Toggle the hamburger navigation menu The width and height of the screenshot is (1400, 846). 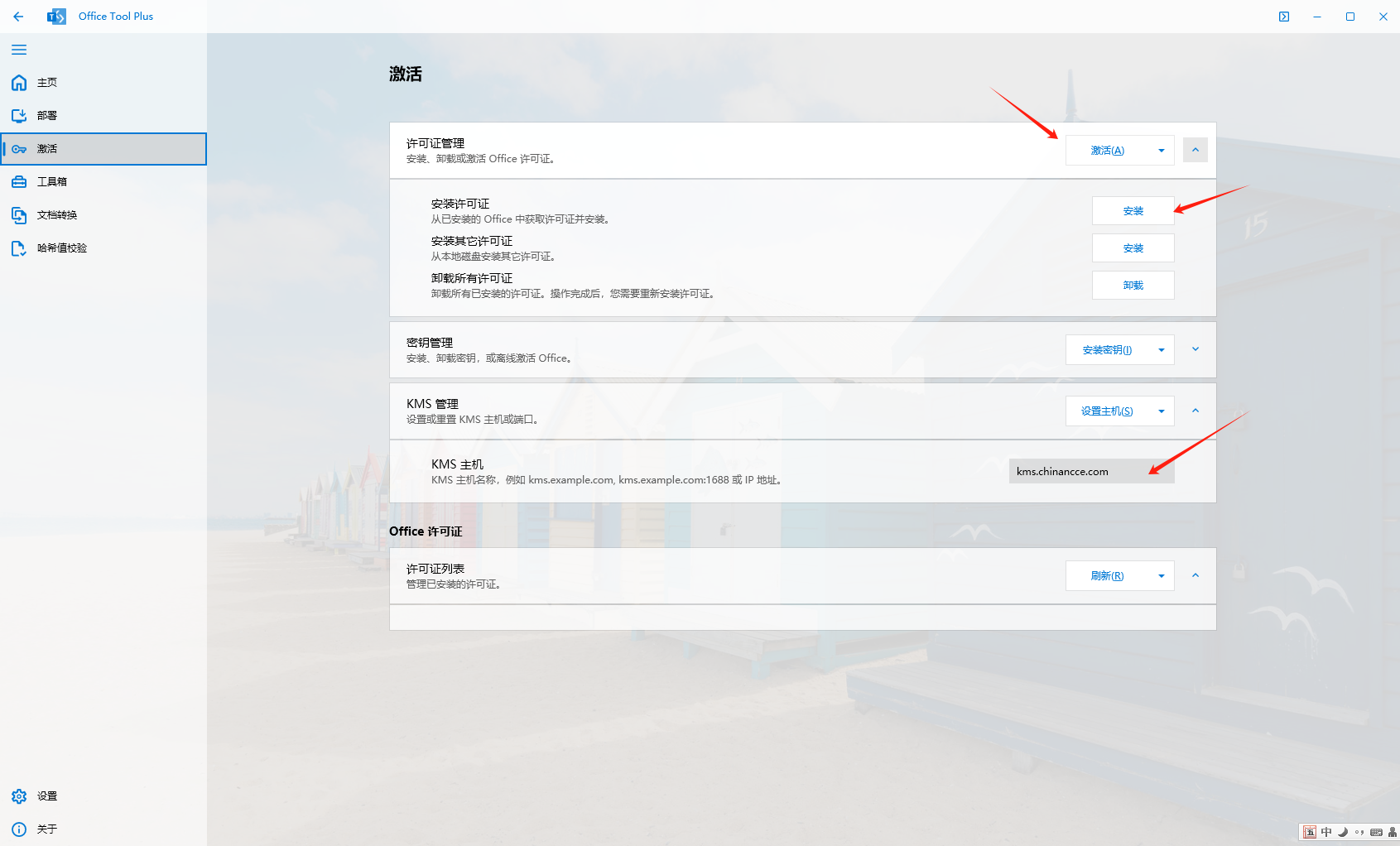(x=19, y=50)
